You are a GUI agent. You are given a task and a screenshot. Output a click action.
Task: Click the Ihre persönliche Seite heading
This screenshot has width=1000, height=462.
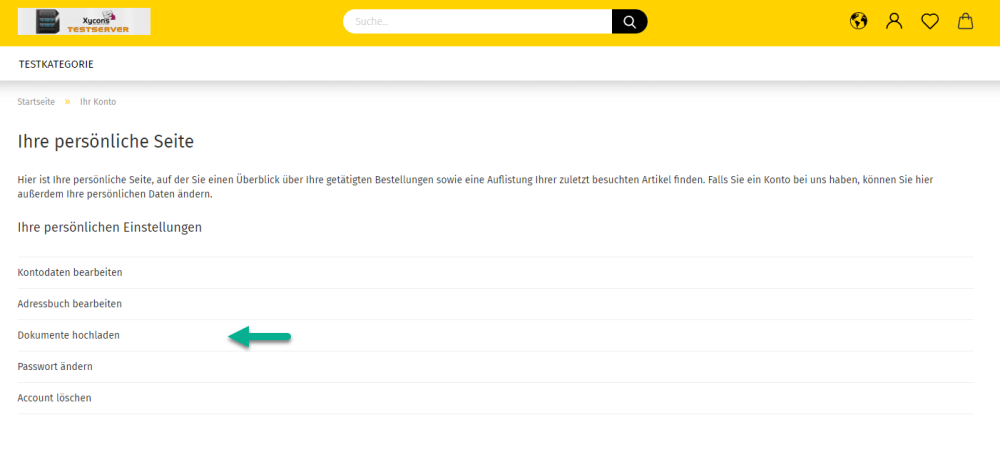(x=106, y=141)
